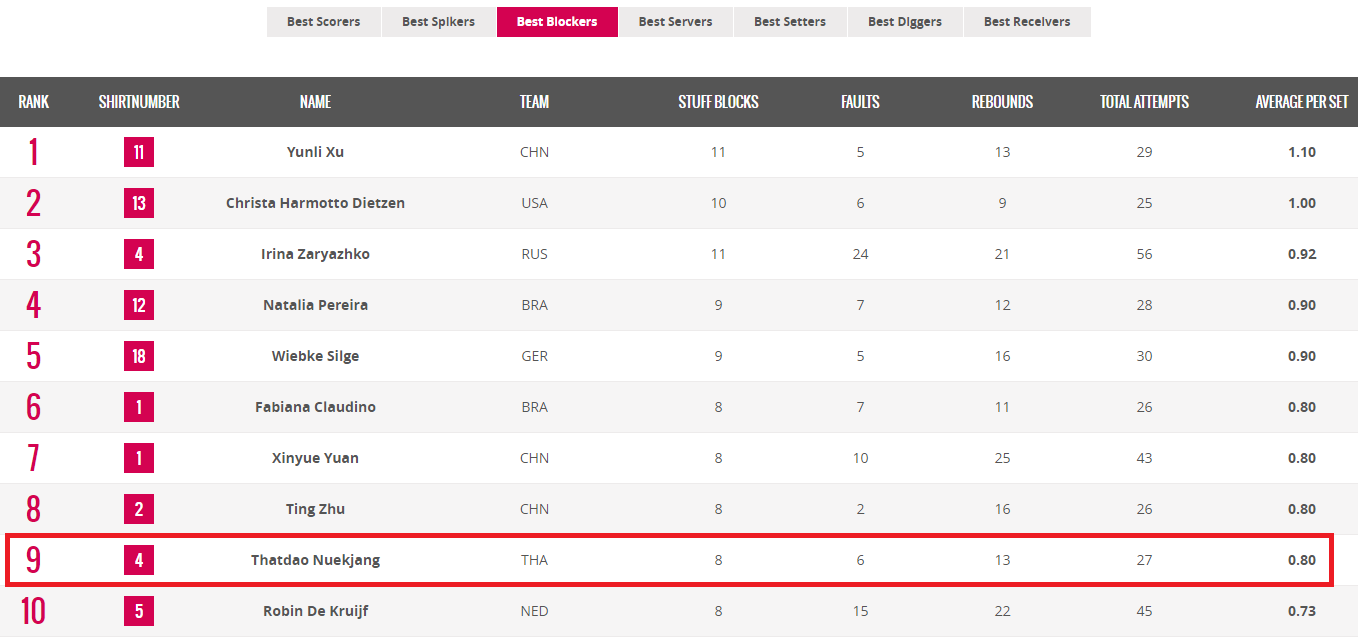Viewport: 1358px width, 637px height.
Task: Switch to Best Spikers tab
Action: pyautogui.click(x=438, y=22)
